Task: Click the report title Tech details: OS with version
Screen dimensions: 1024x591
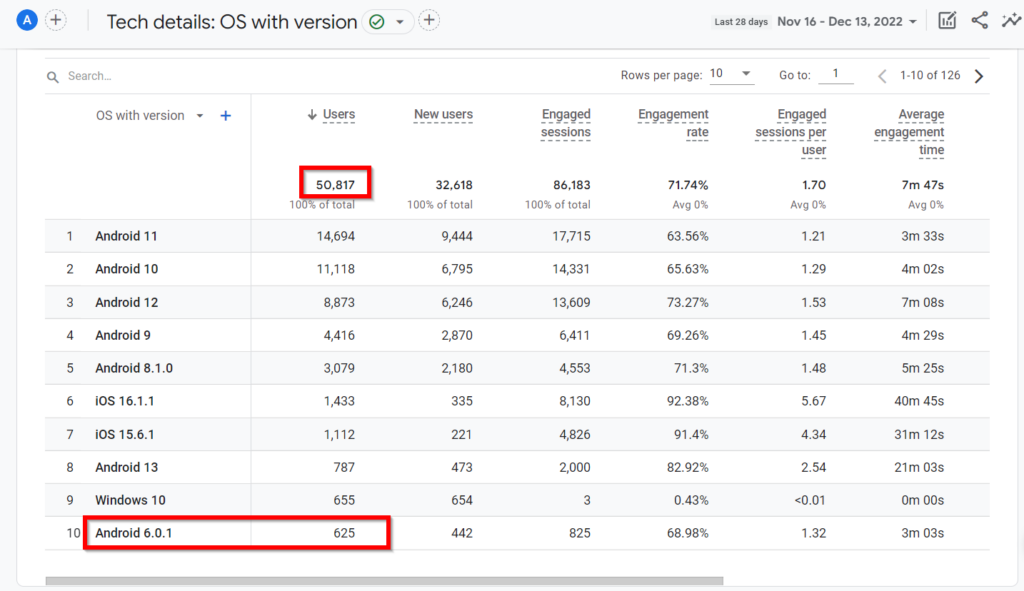Action: (x=232, y=22)
